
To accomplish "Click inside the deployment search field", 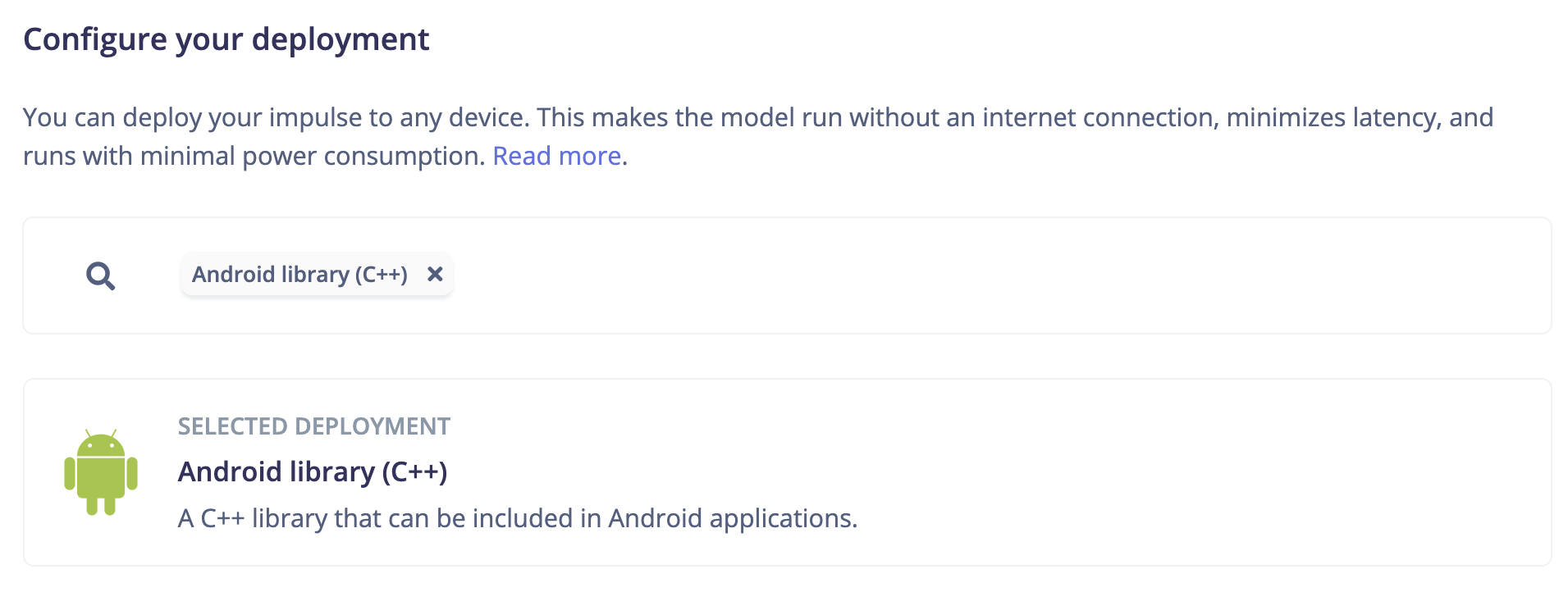I will (x=656, y=276).
